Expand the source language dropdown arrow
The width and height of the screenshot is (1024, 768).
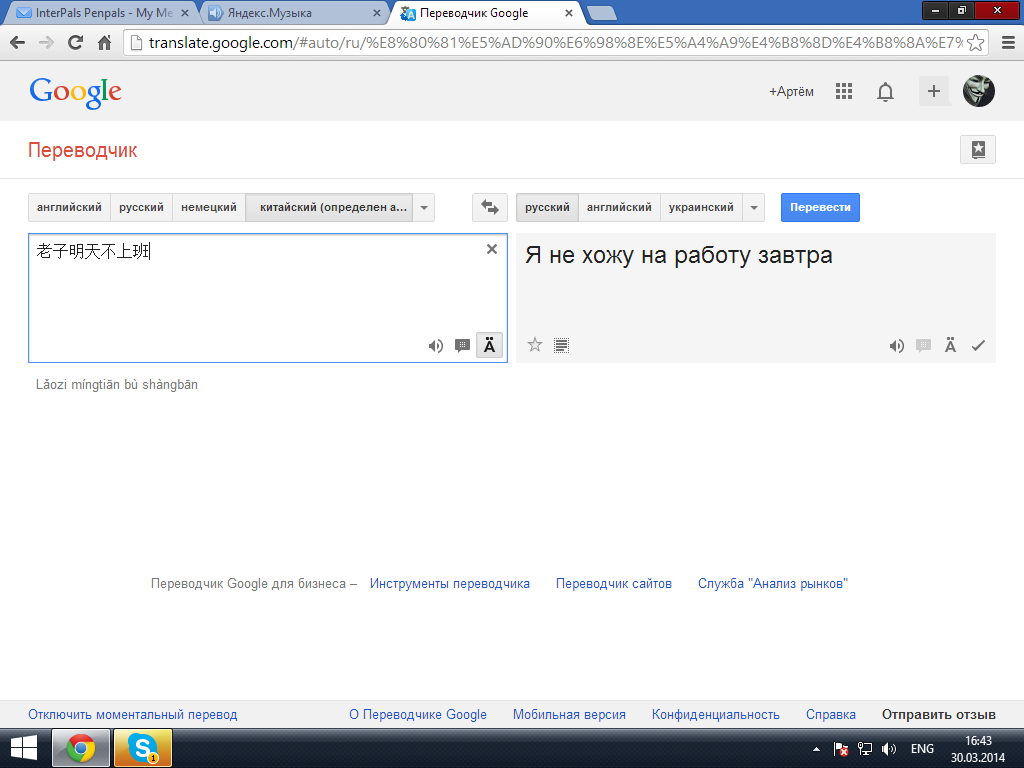point(424,208)
